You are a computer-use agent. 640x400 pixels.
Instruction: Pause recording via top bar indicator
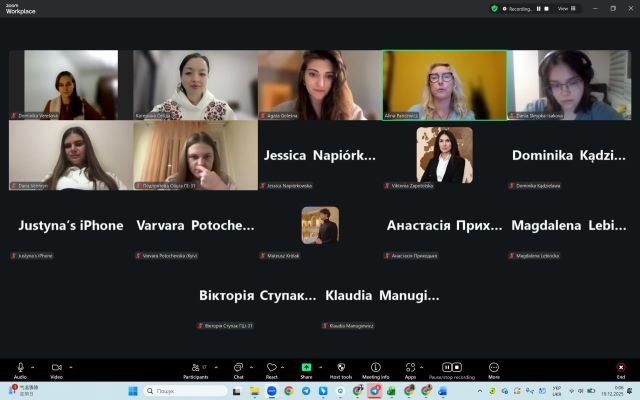click(x=538, y=8)
